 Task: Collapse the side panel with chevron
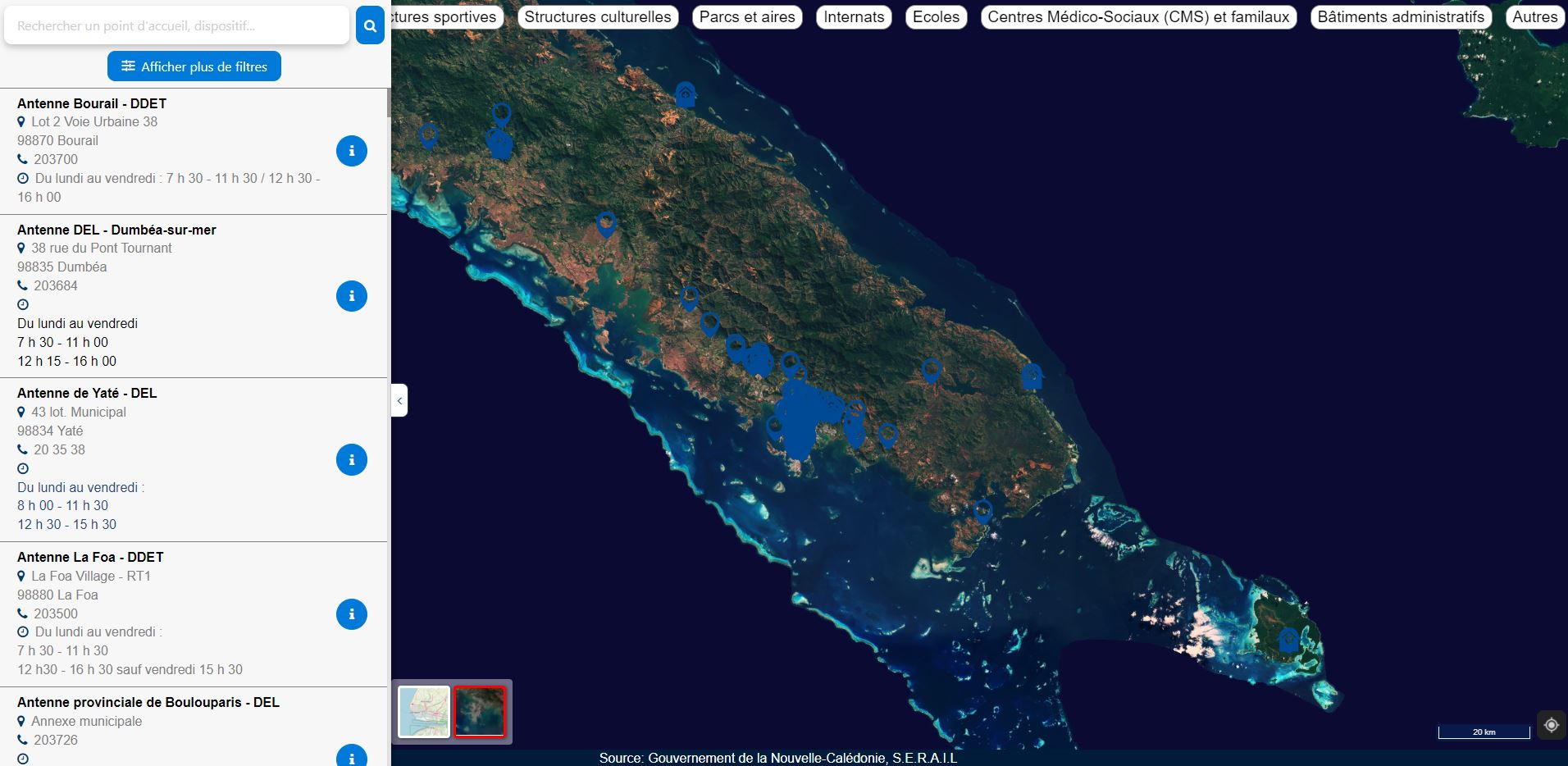tap(399, 401)
